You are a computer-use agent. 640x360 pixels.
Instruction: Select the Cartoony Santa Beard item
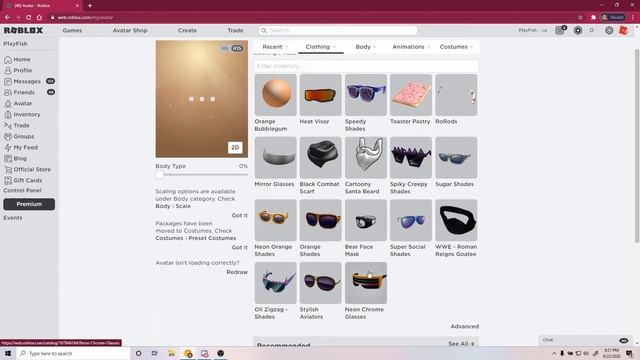pos(366,158)
